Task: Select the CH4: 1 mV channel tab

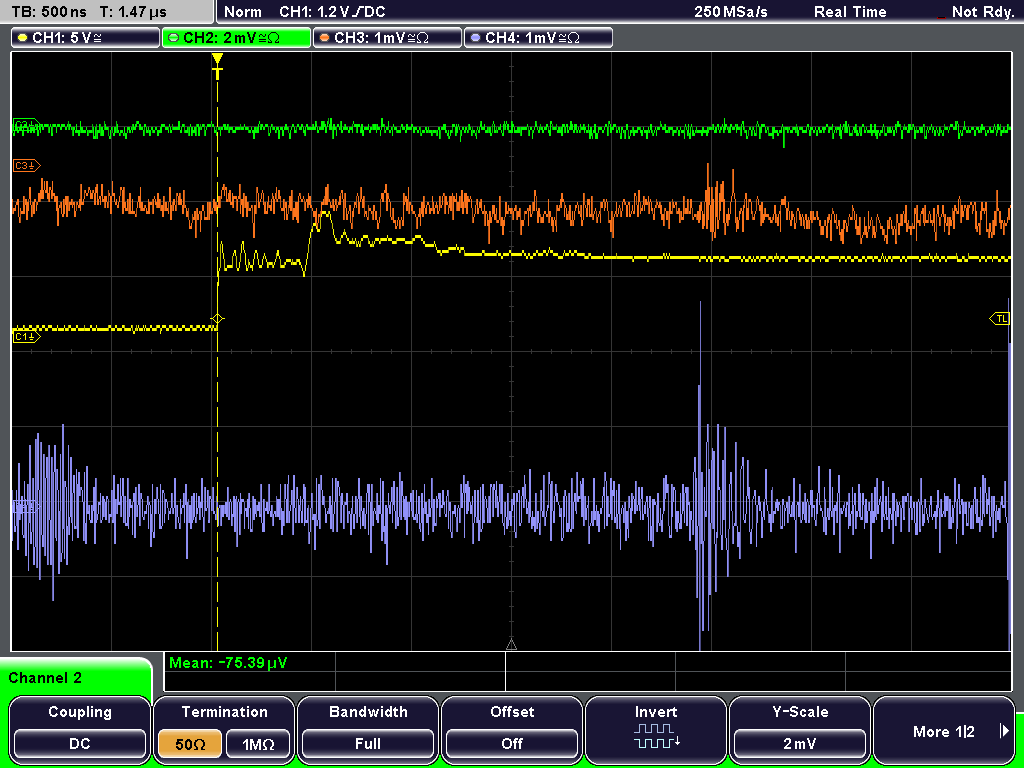Action: coord(538,38)
